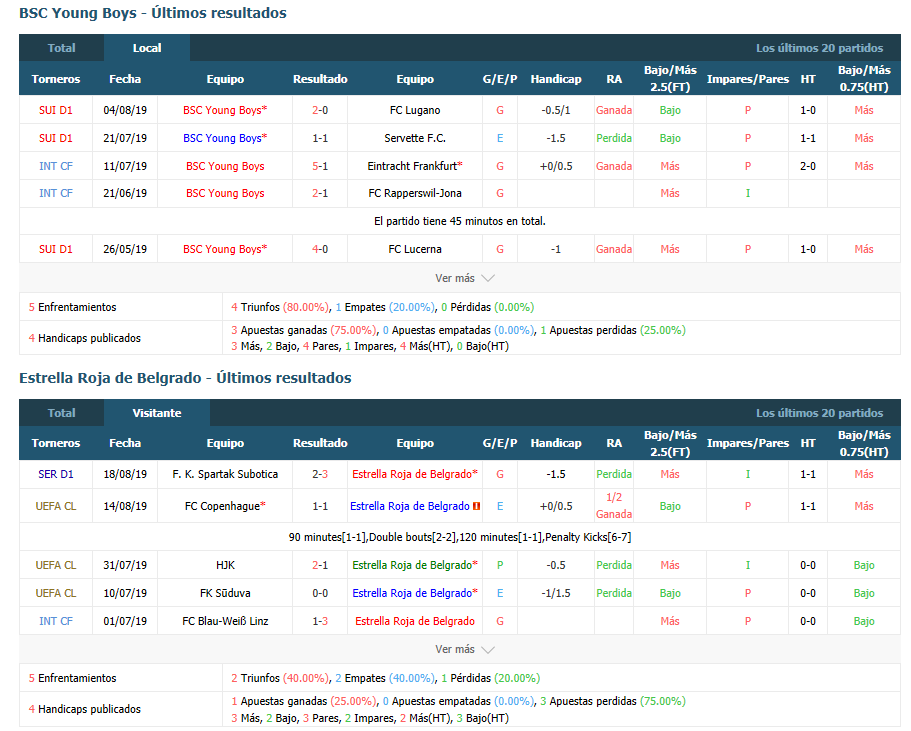Click penalty kicks note with 6-7 score
911x731 pixels.
[460, 538]
